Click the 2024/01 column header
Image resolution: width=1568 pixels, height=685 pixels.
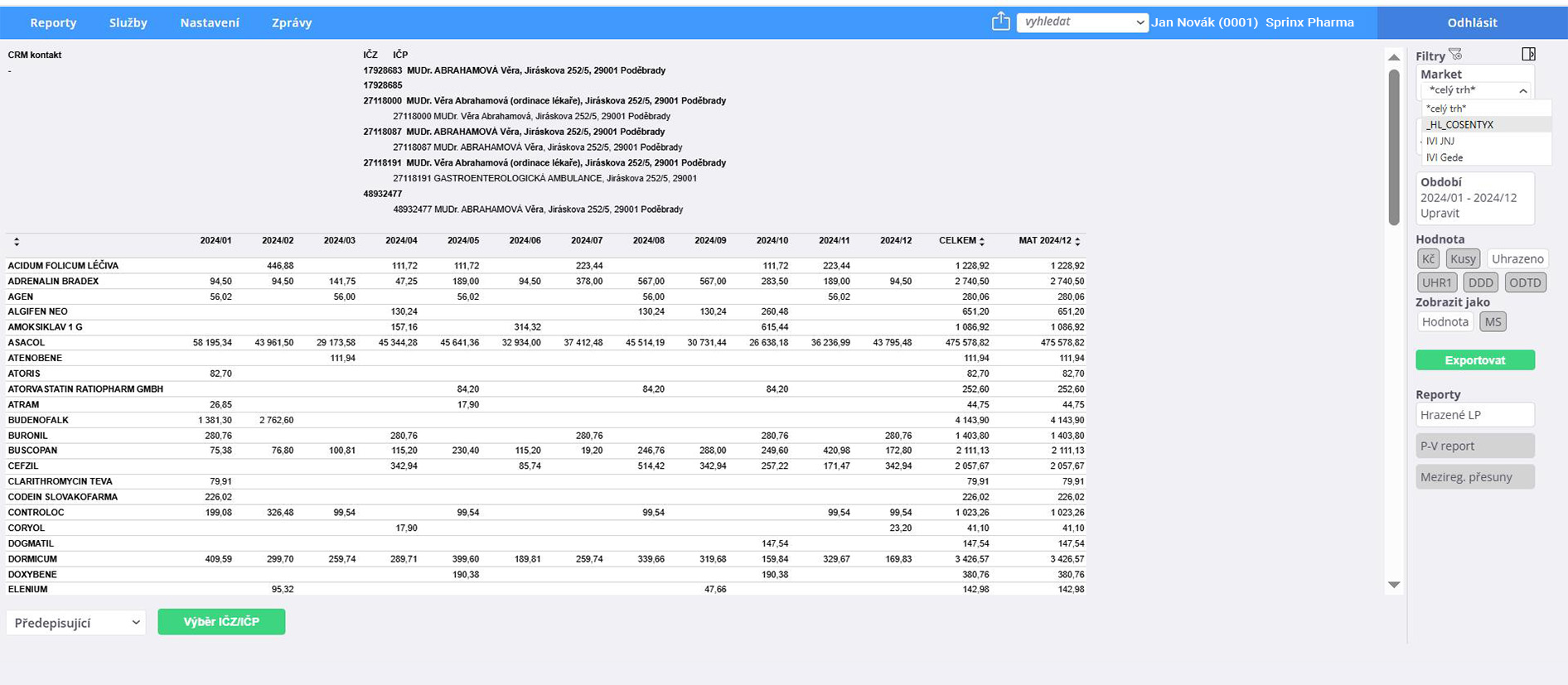click(215, 241)
